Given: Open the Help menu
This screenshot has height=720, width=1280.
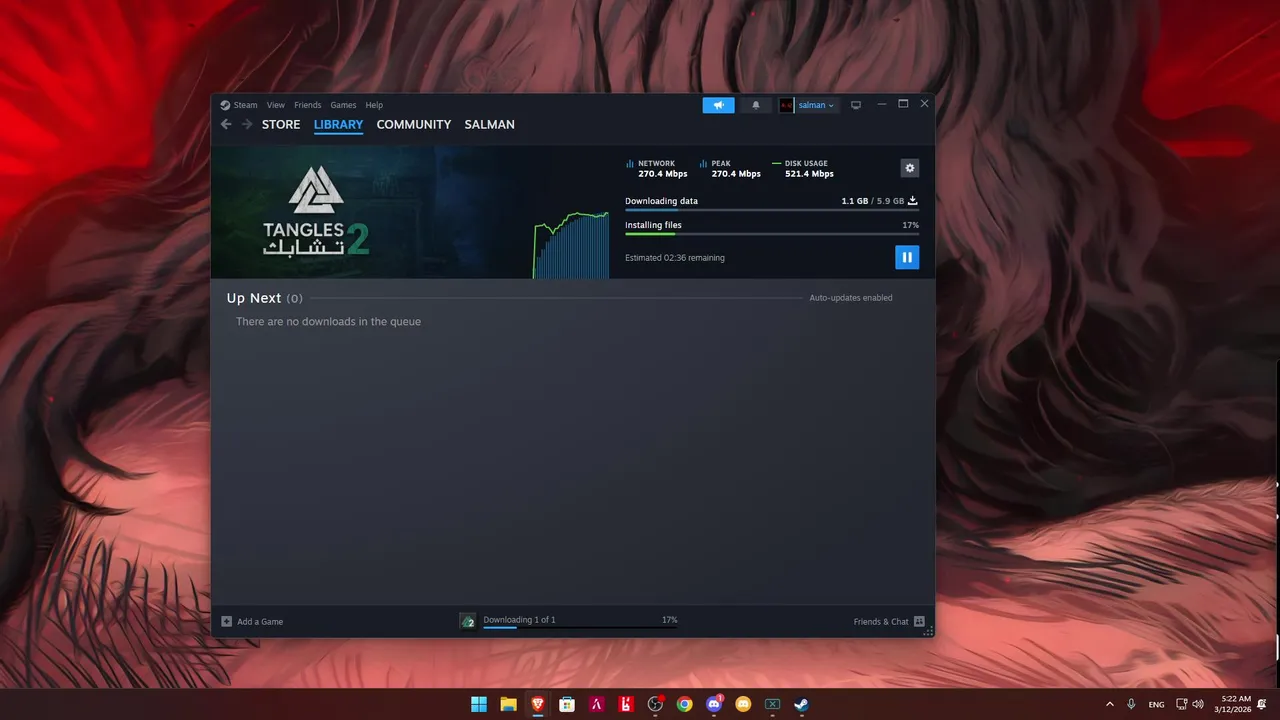Looking at the screenshot, I should [374, 105].
